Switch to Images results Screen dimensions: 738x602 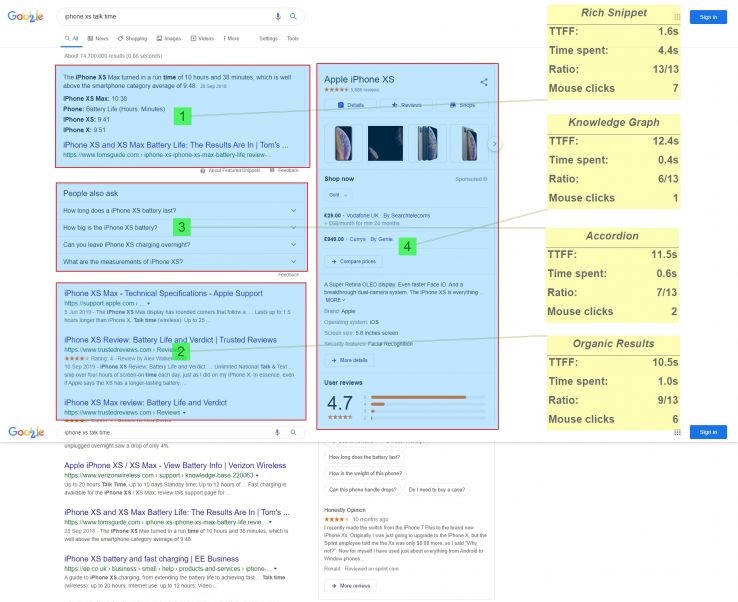coord(169,39)
